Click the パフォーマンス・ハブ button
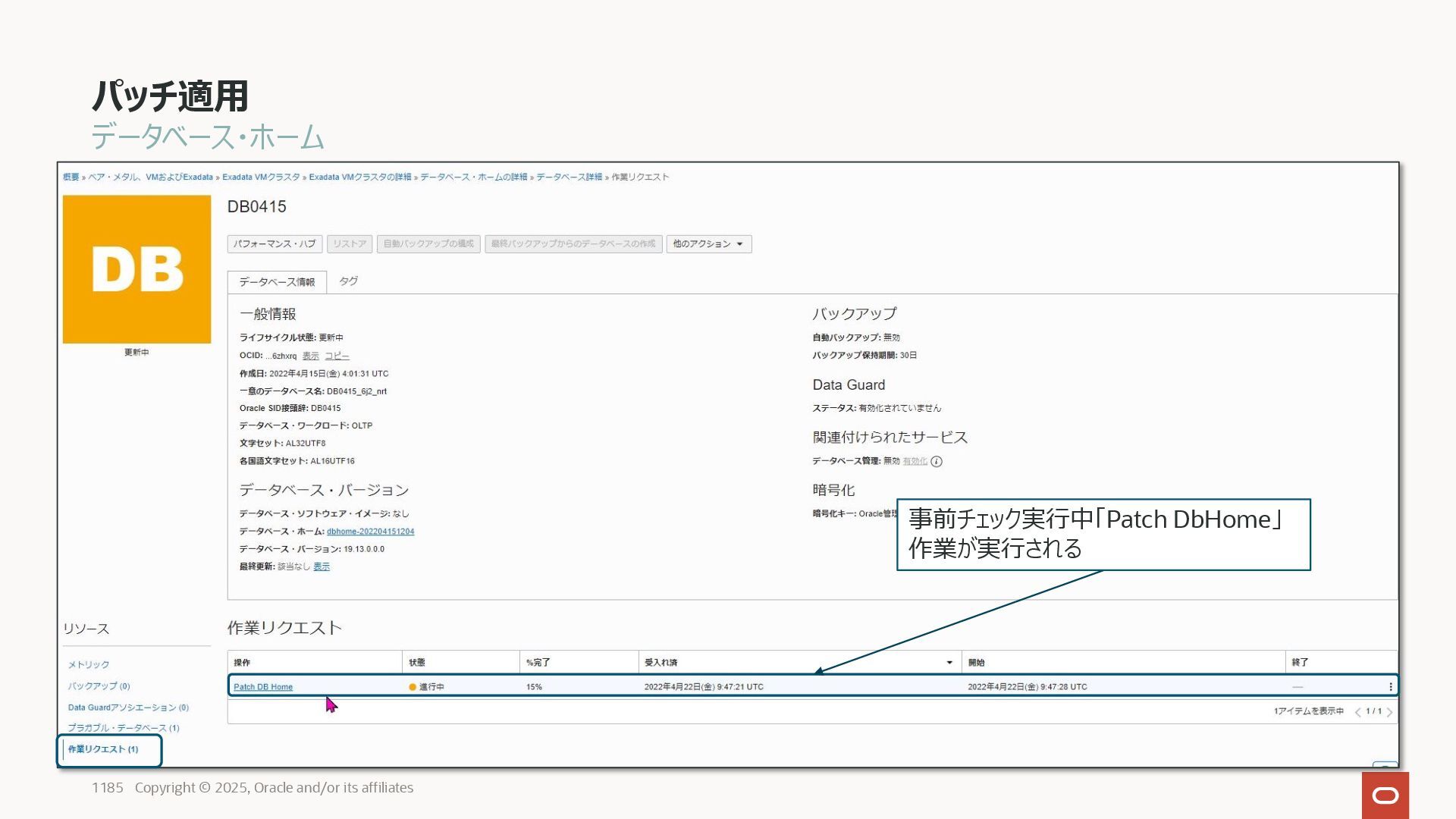Image resolution: width=1456 pixels, height=819 pixels. click(x=275, y=244)
